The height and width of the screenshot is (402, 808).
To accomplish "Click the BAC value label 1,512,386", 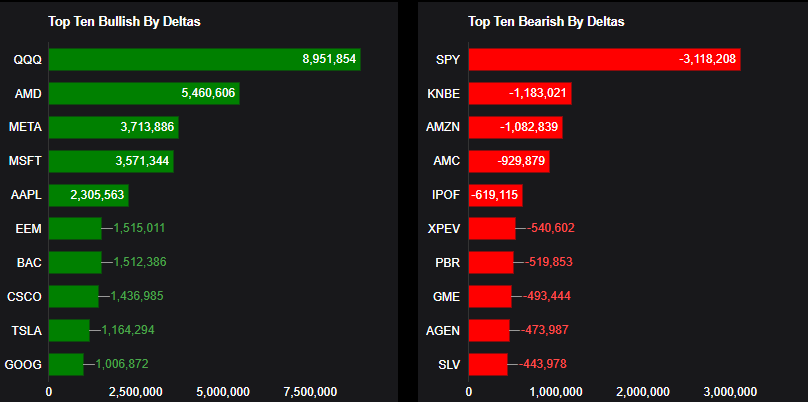I will 140,263.
